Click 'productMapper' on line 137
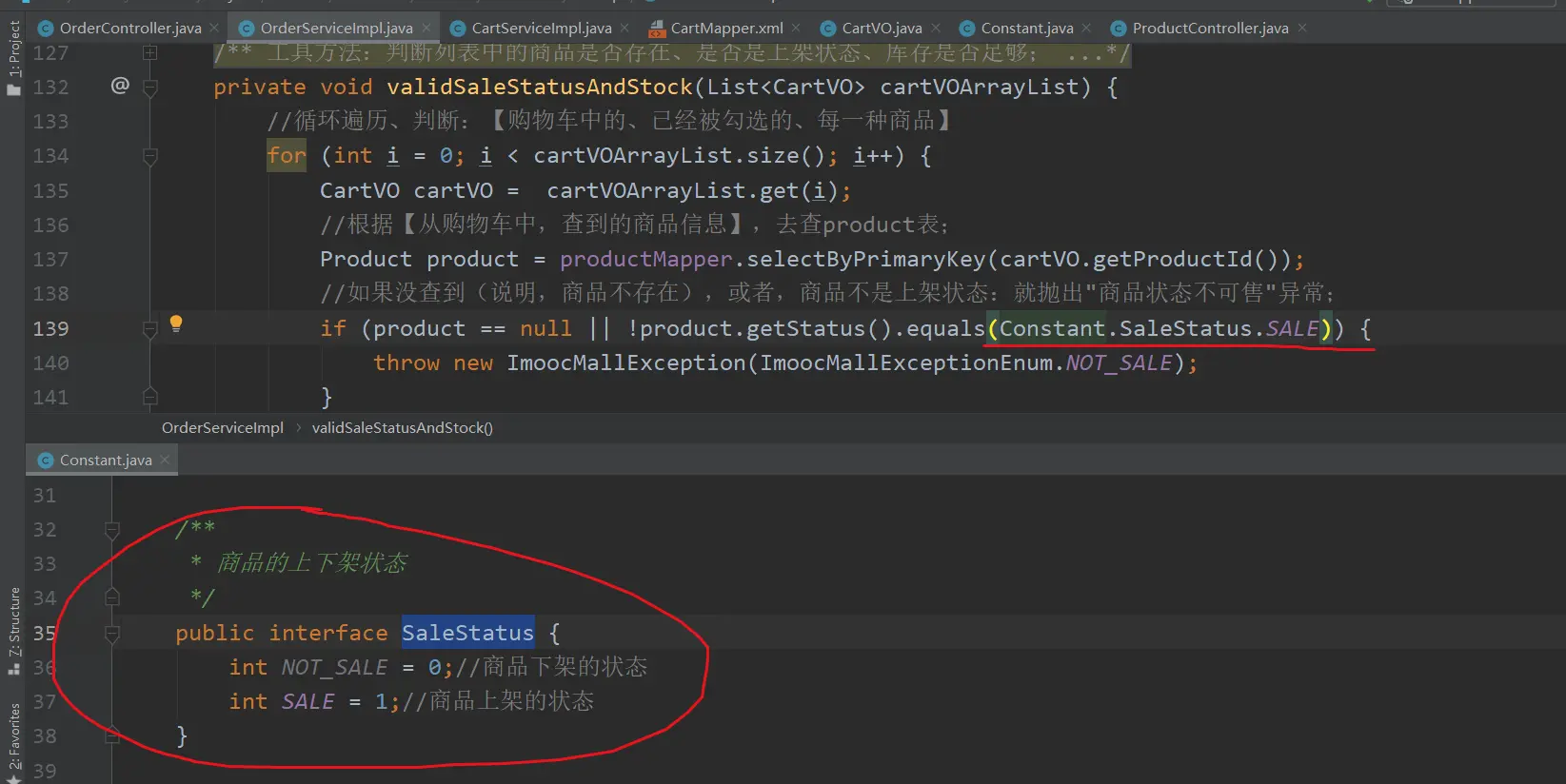The image size is (1566, 784). (646, 260)
